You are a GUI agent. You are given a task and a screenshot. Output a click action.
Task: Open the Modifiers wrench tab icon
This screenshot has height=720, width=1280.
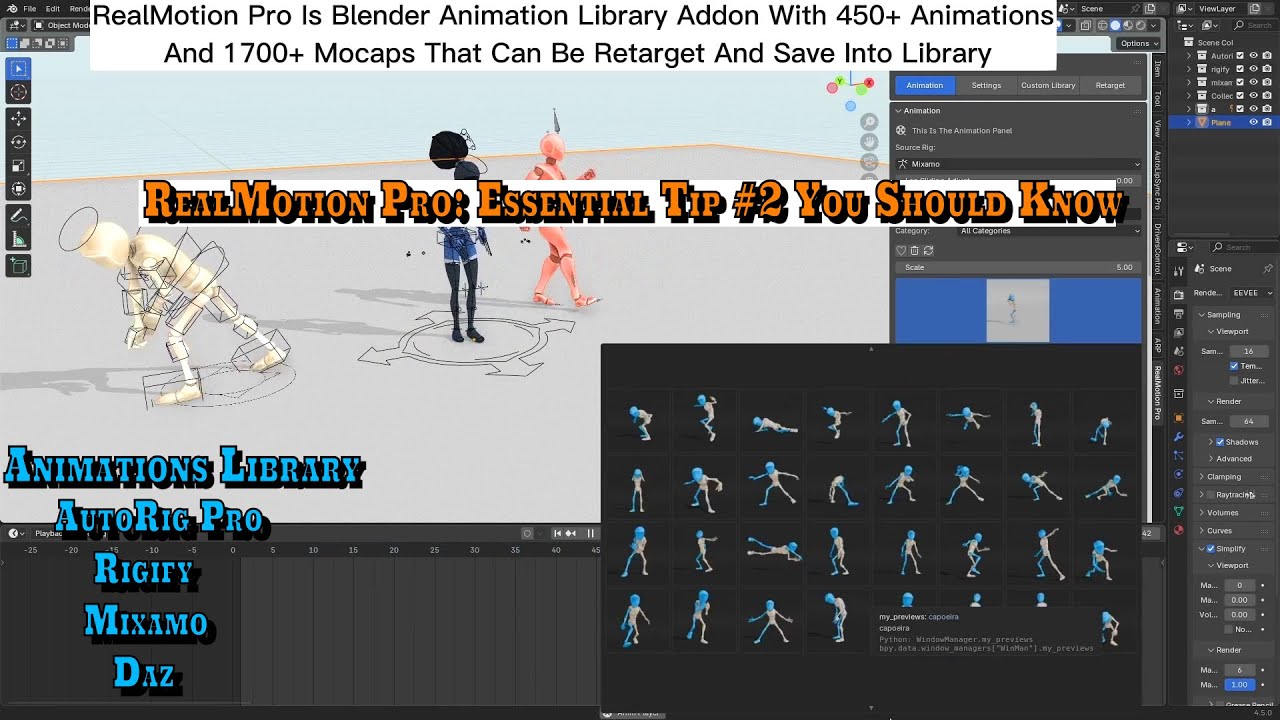[1179, 437]
